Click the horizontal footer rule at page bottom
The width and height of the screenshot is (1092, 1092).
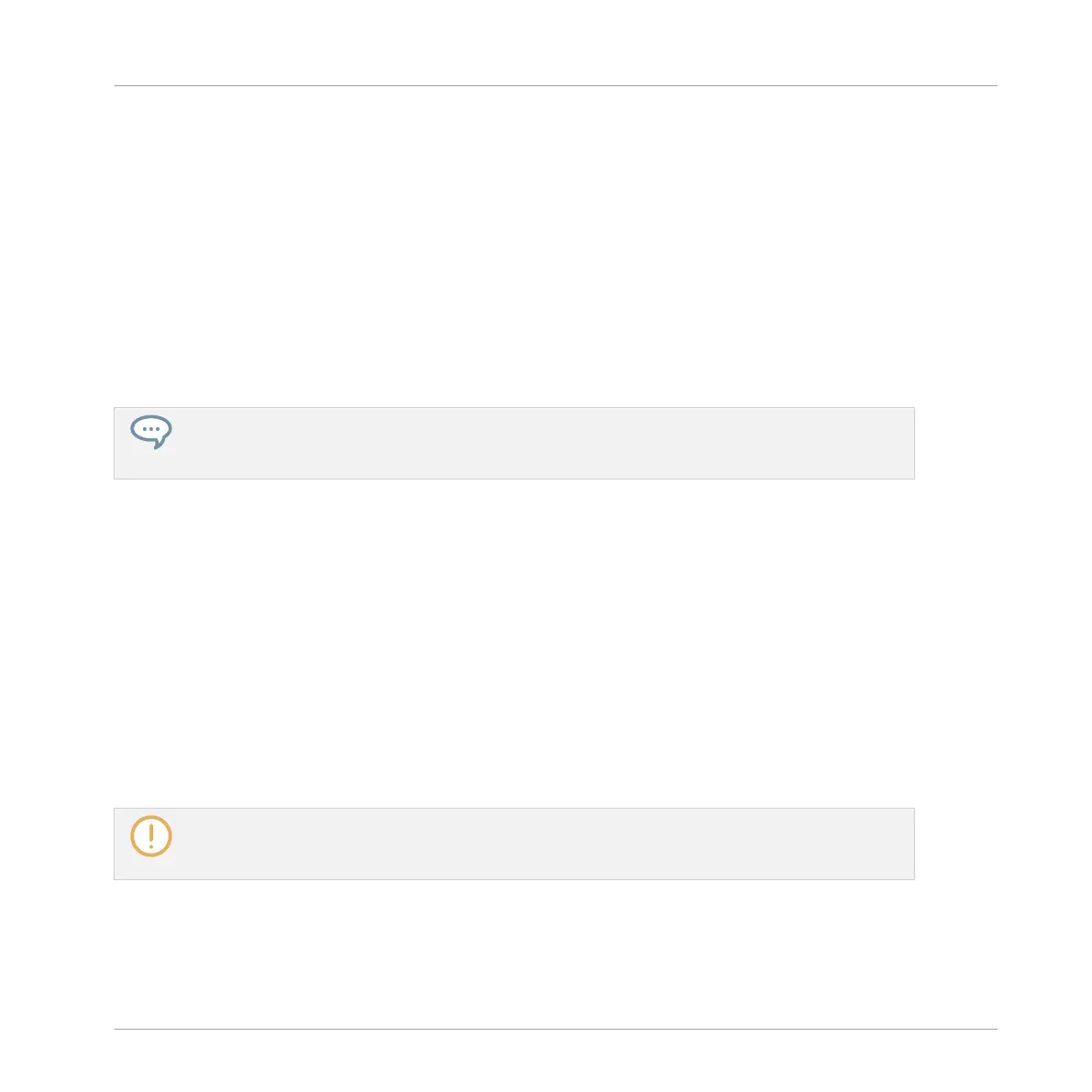556,1029
